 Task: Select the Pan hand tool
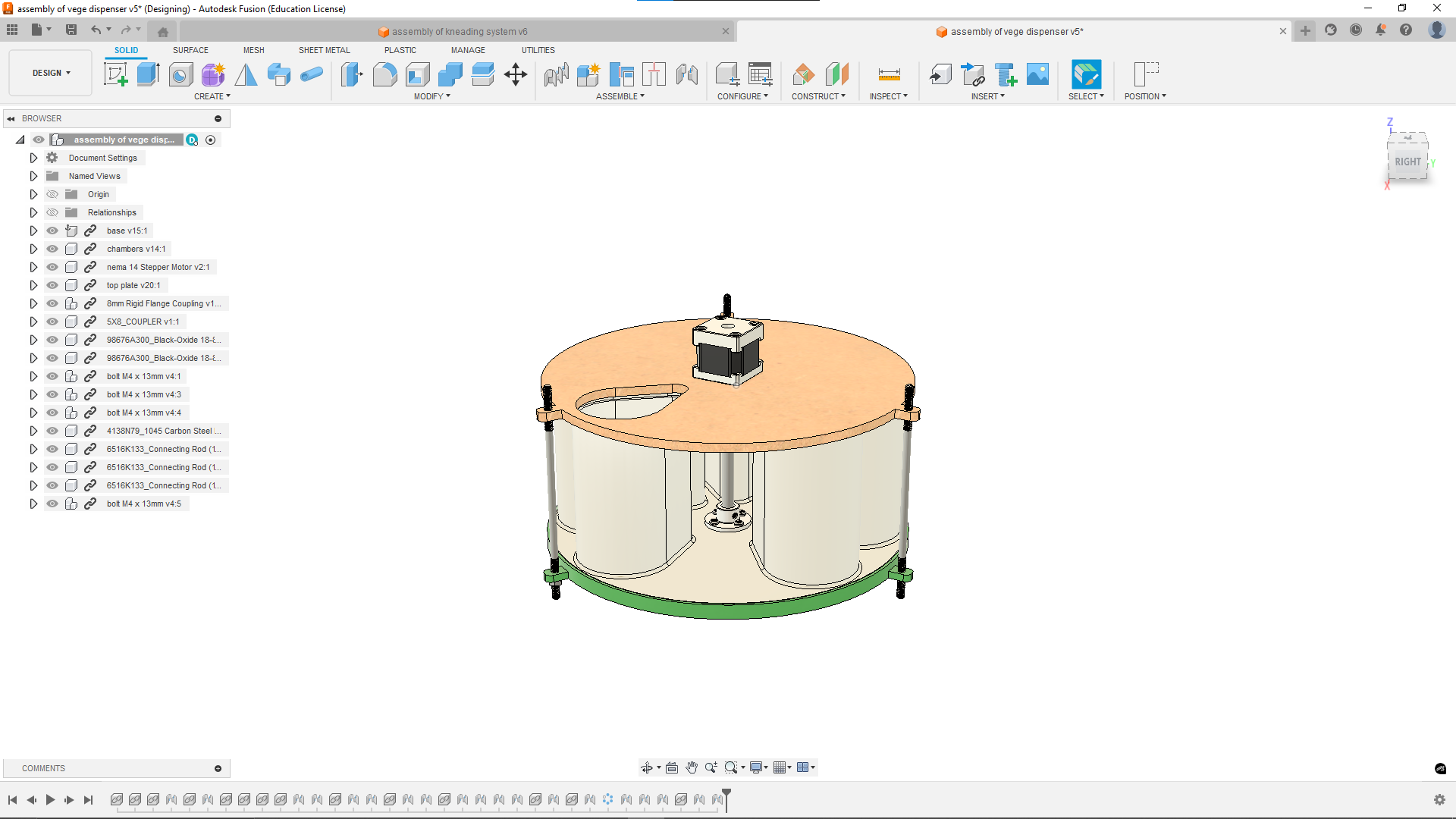692,767
